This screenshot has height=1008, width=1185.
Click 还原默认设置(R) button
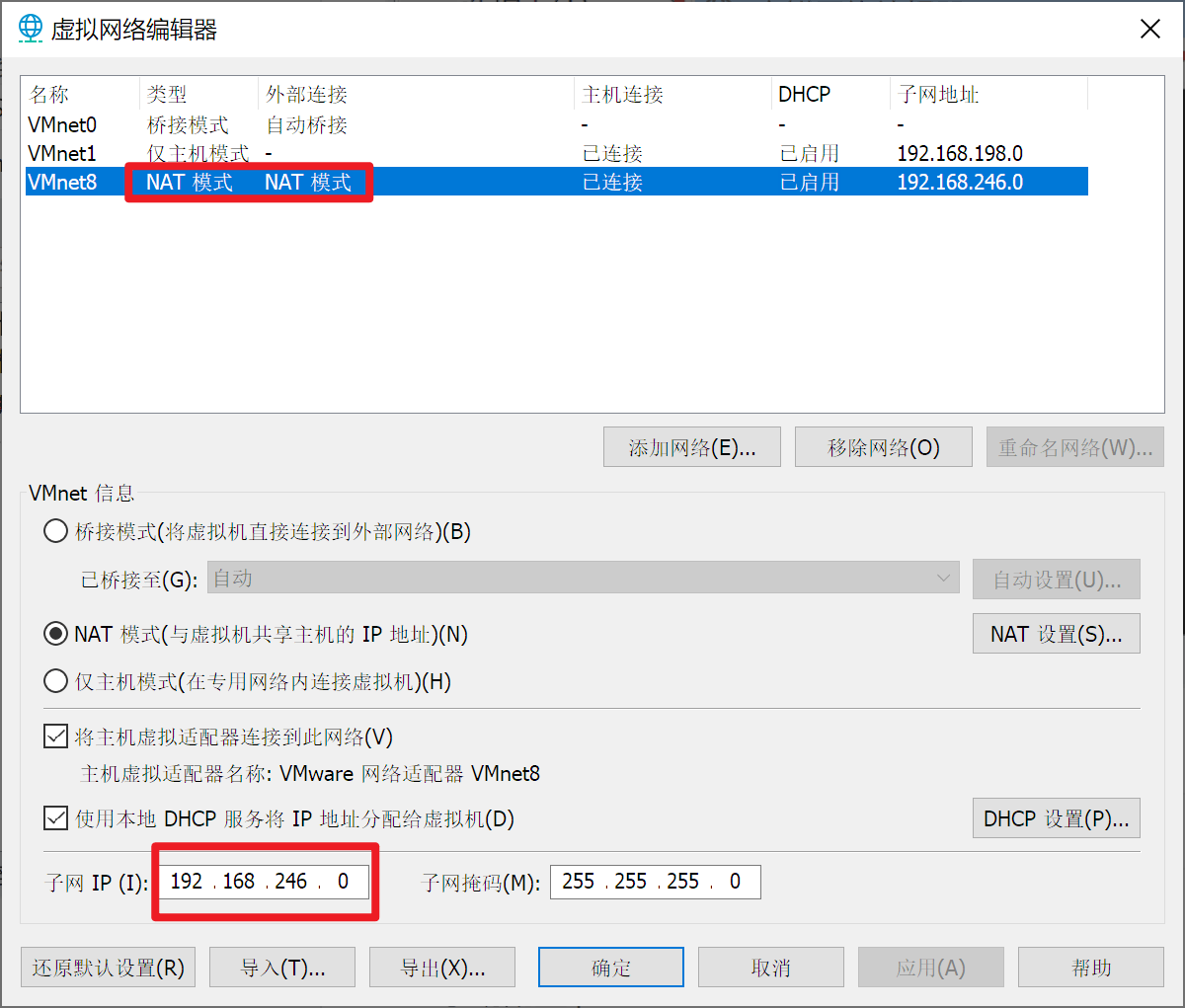click(x=108, y=968)
